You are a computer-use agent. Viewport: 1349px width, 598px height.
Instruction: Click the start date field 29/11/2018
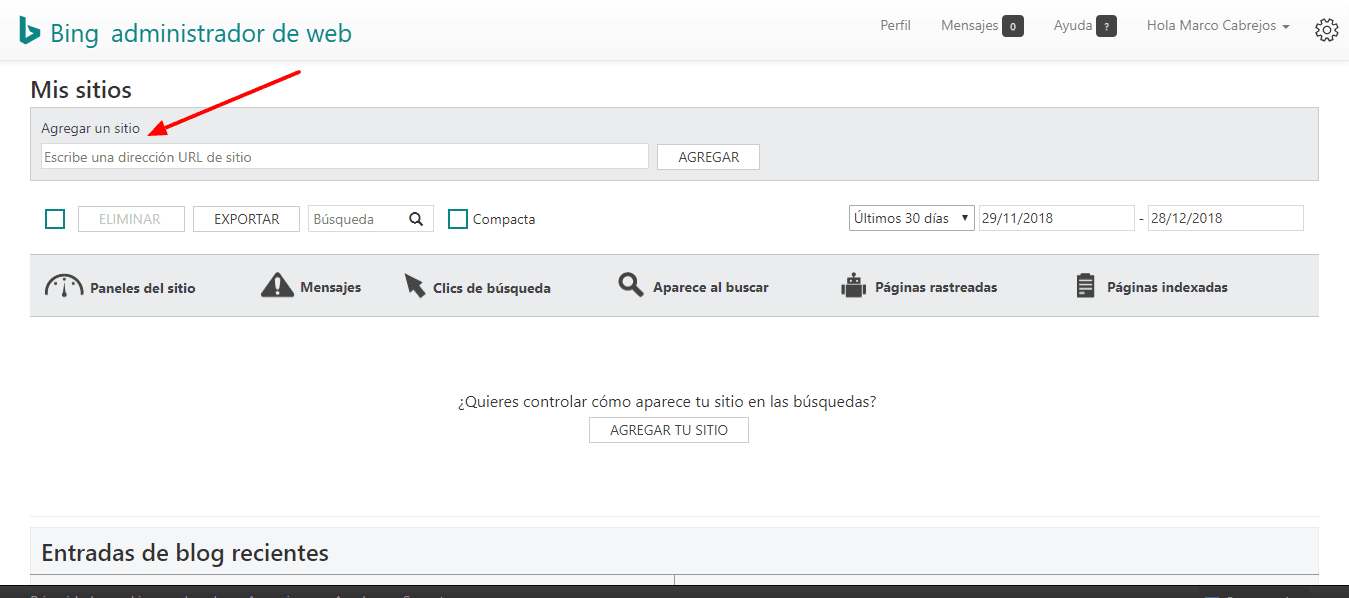point(1056,218)
